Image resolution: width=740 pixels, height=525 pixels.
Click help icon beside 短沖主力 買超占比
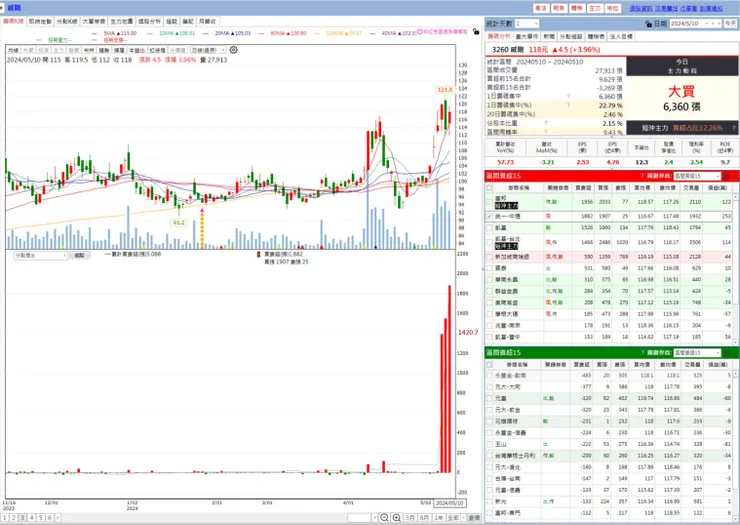coord(733,127)
